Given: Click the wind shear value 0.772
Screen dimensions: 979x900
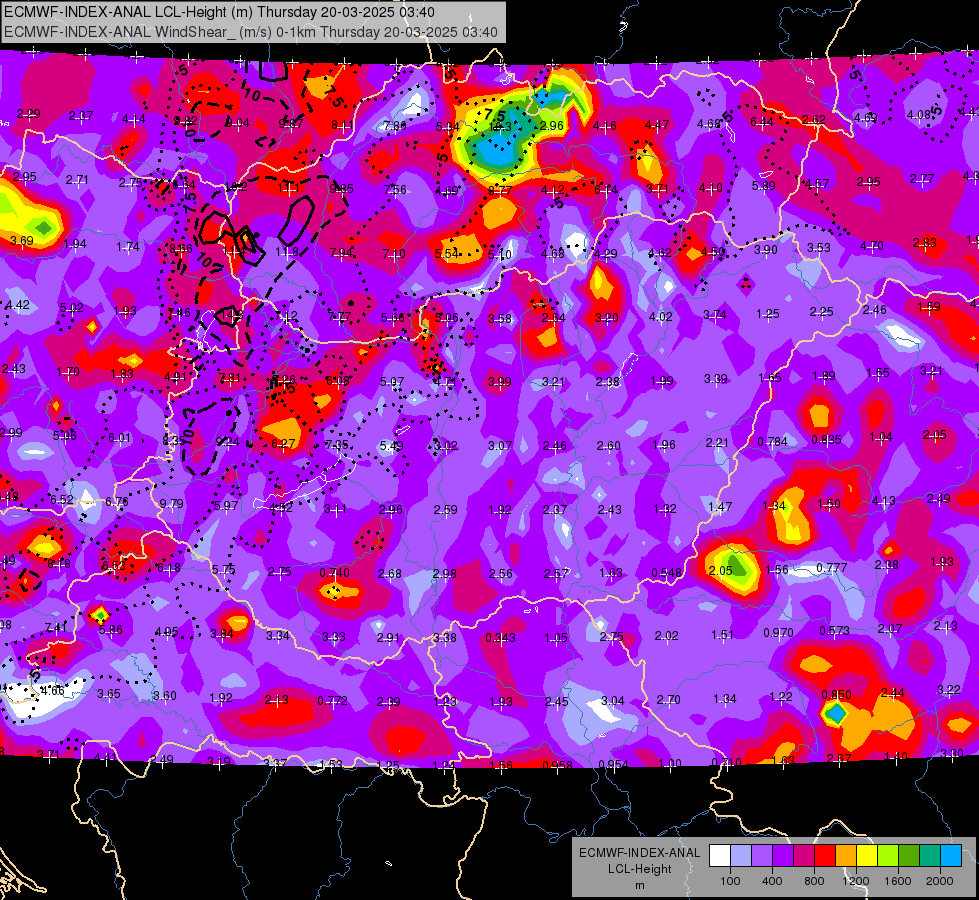Looking at the screenshot, I should 332,701.
